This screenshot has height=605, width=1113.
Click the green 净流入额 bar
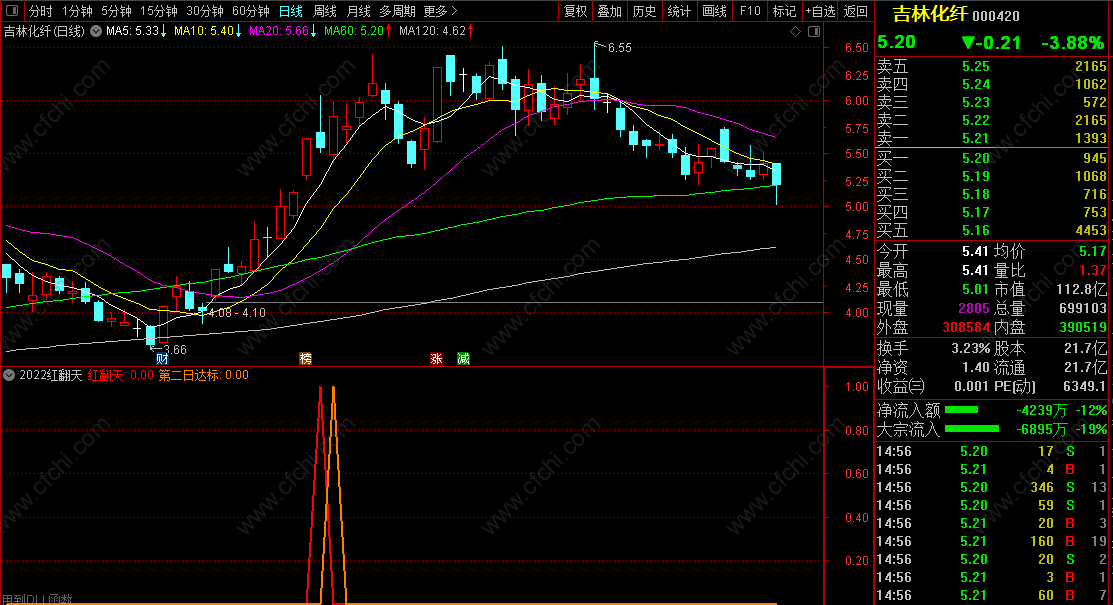(x=961, y=410)
